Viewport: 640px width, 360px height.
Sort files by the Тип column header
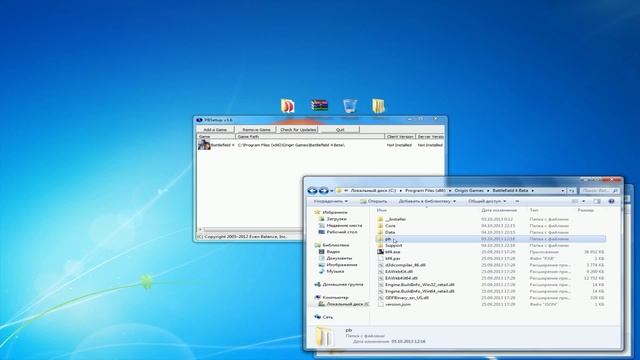(534, 210)
